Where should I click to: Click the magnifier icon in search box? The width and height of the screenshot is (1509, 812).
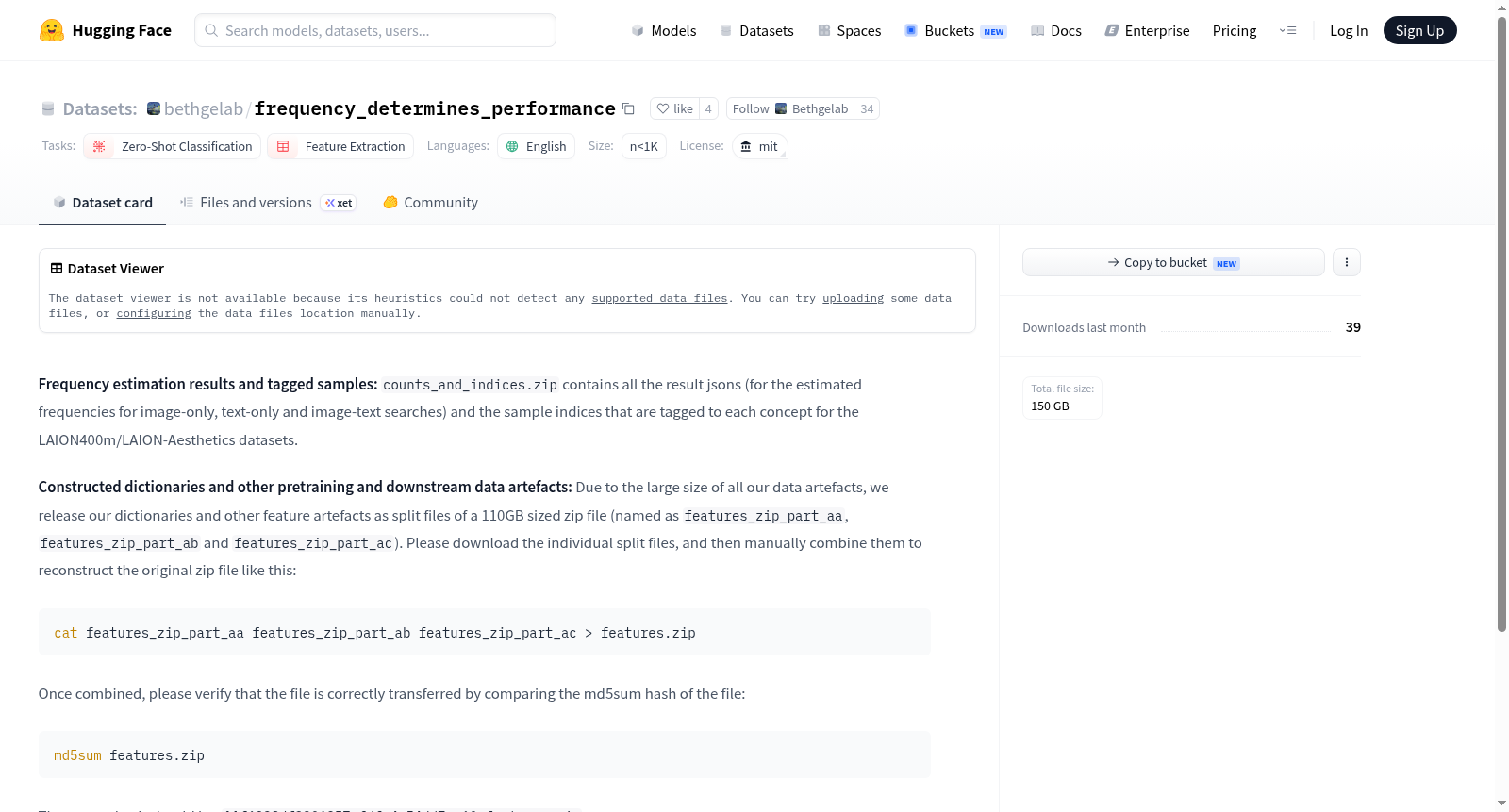tap(211, 30)
